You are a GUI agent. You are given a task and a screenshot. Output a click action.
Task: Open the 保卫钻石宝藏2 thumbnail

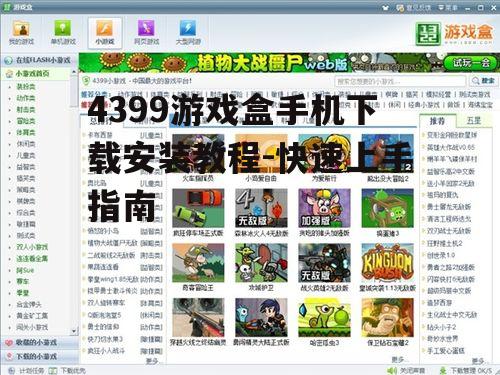387,318
